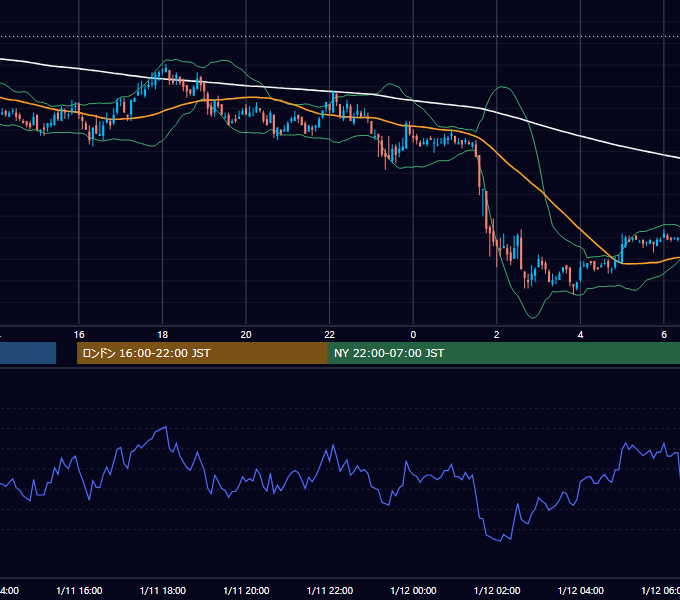The height and width of the screenshot is (600, 680).
Task: Click the '6' hour label on chart axis
Action: 664,335
